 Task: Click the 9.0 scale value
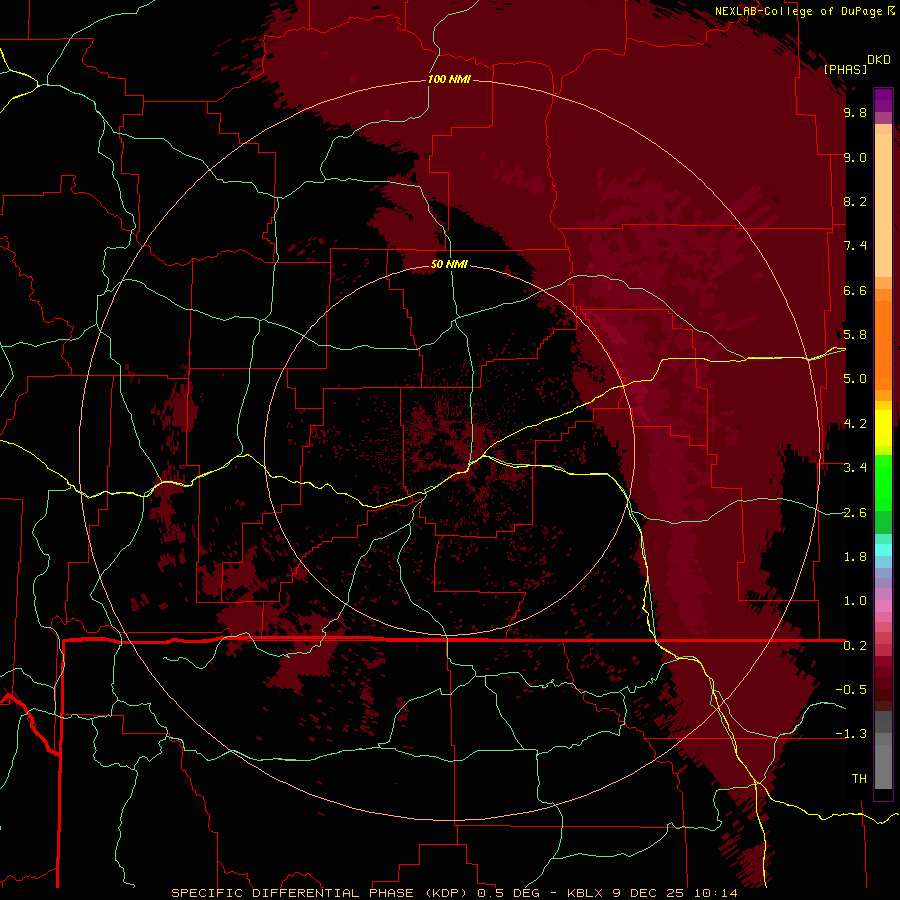click(x=855, y=157)
